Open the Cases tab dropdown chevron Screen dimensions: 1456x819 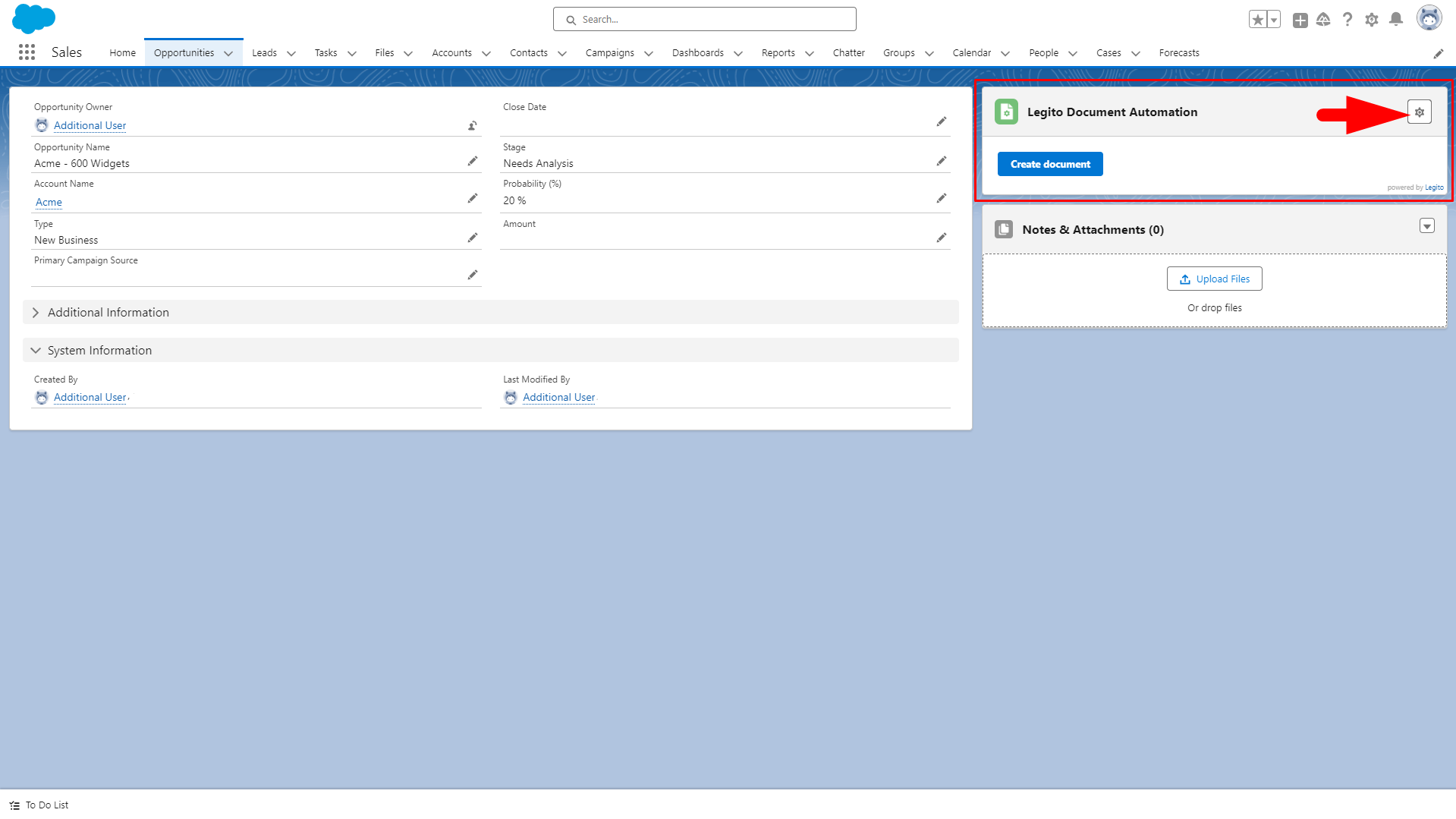tap(1136, 53)
